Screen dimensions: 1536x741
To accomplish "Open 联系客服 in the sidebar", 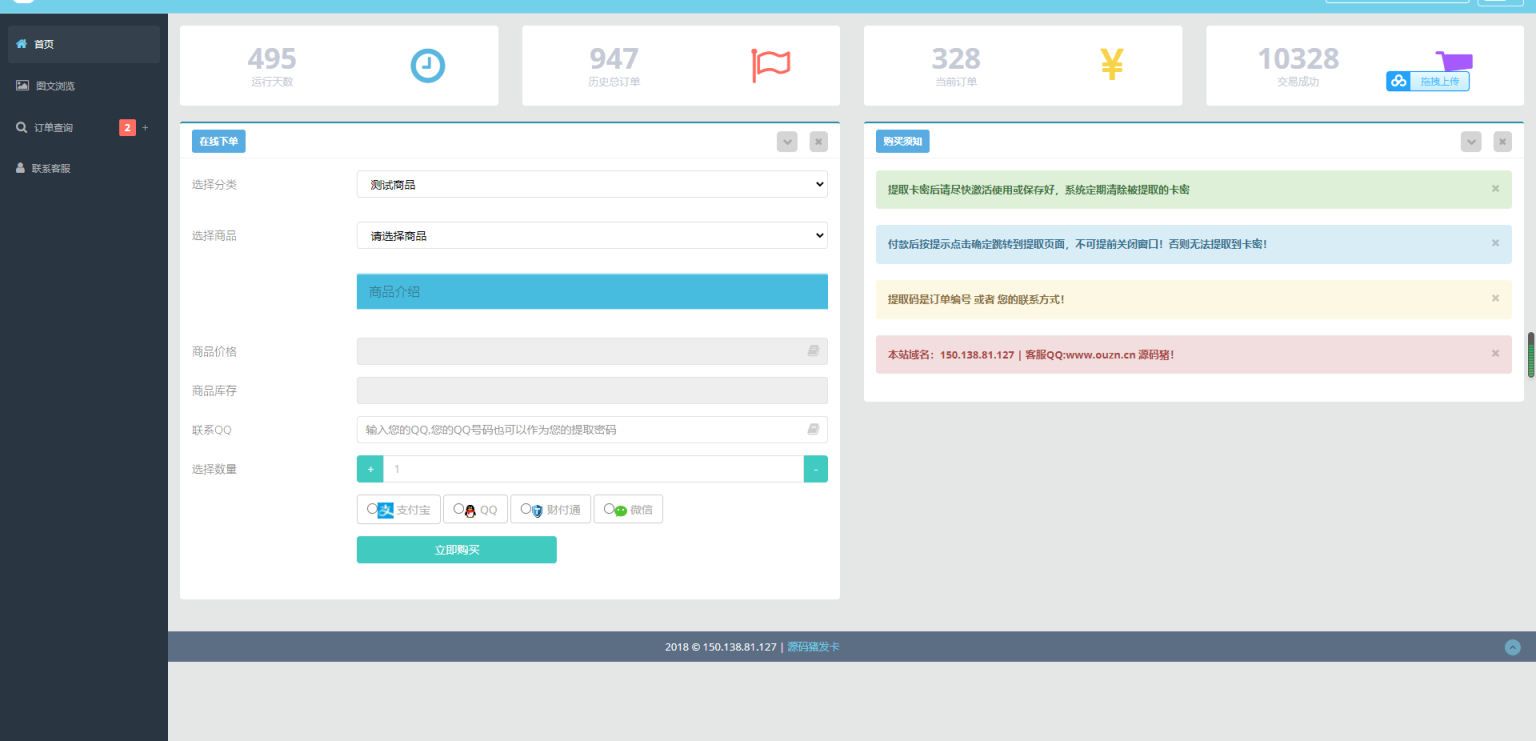I will click(x=51, y=169).
